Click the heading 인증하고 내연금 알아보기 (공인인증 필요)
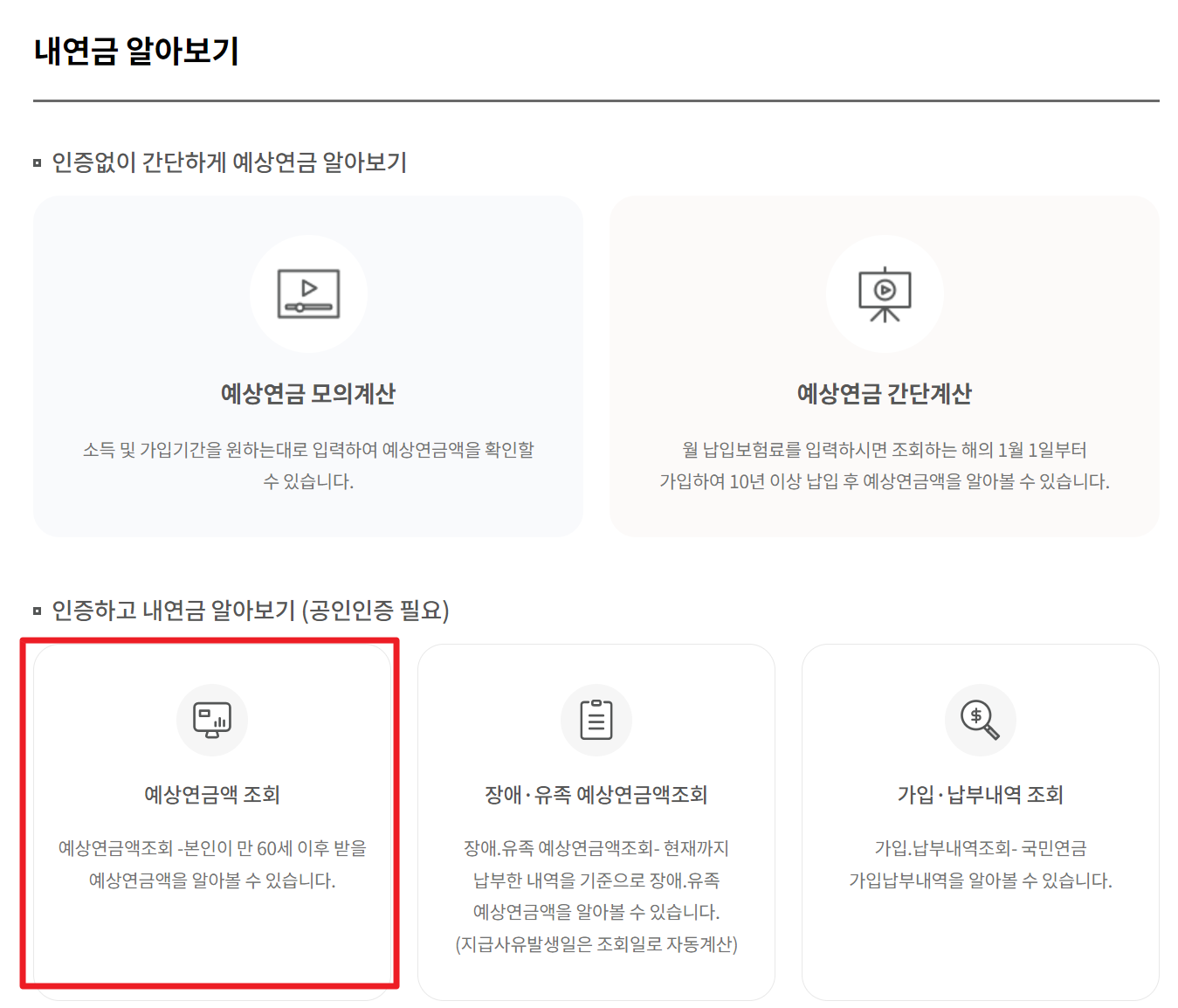 (x=251, y=611)
